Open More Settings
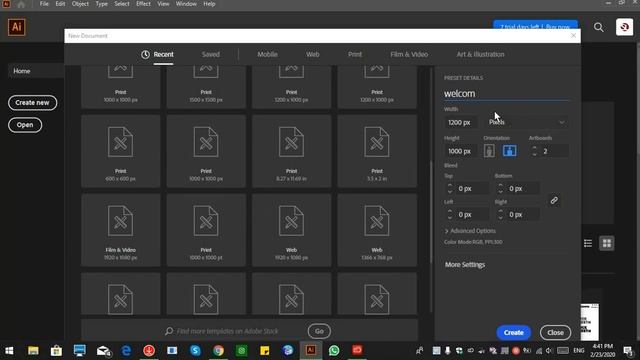 click(465, 265)
